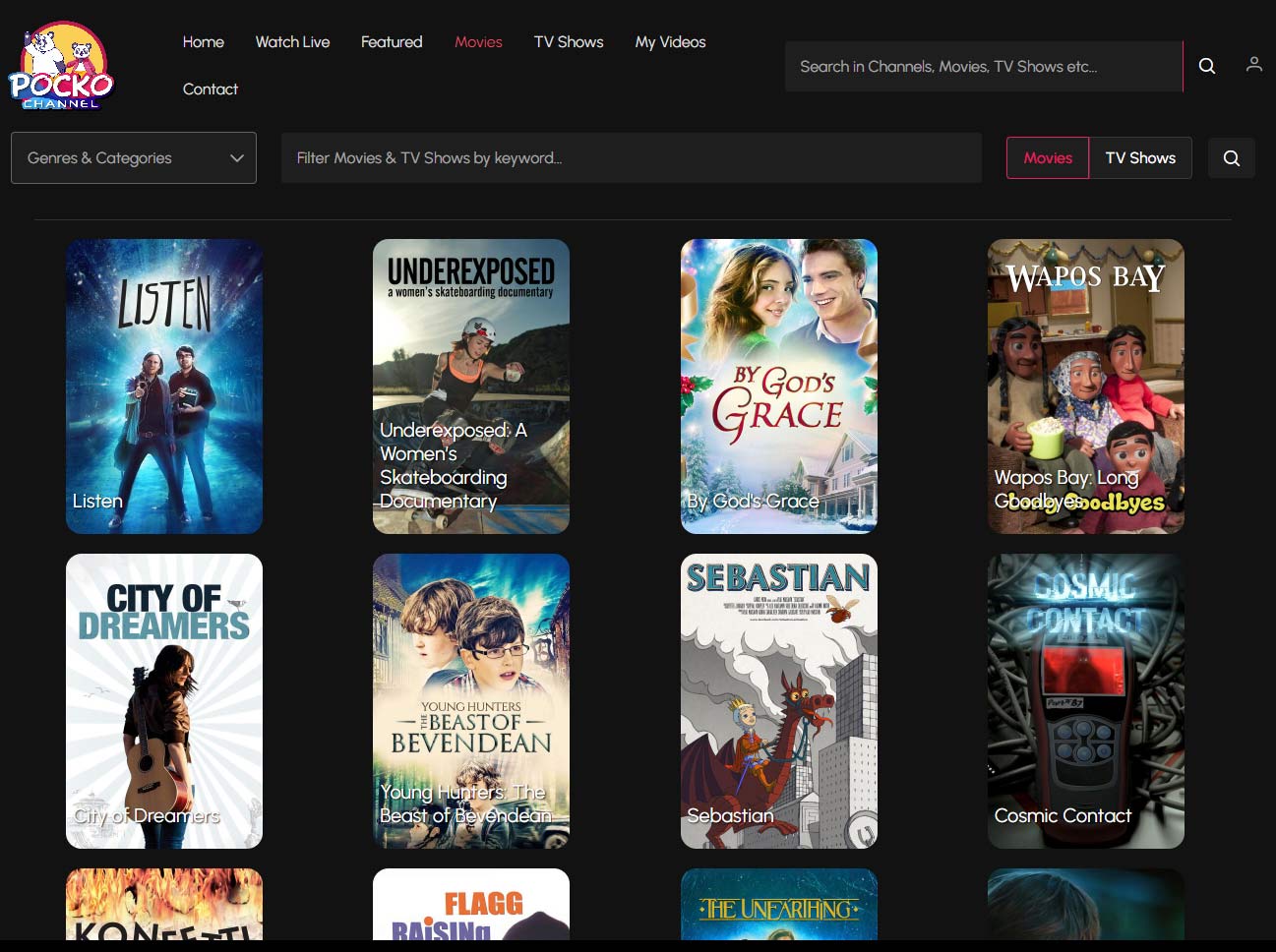Select Young Hunters: The Beast of Bevendean poster
Viewport: 1276px width, 952px height.
coord(471,701)
